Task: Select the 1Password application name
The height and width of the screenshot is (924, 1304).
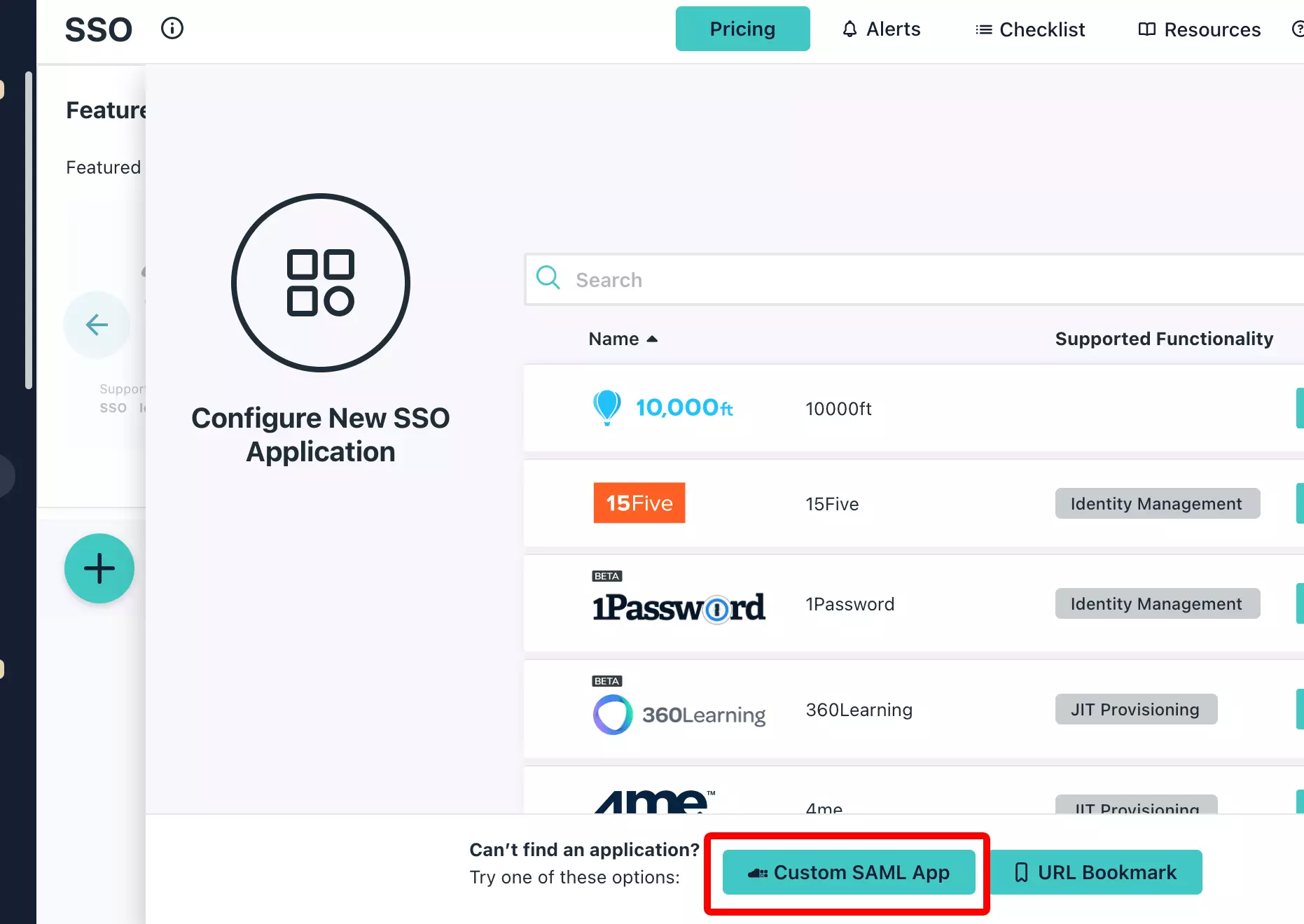Action: pos(849,604)
